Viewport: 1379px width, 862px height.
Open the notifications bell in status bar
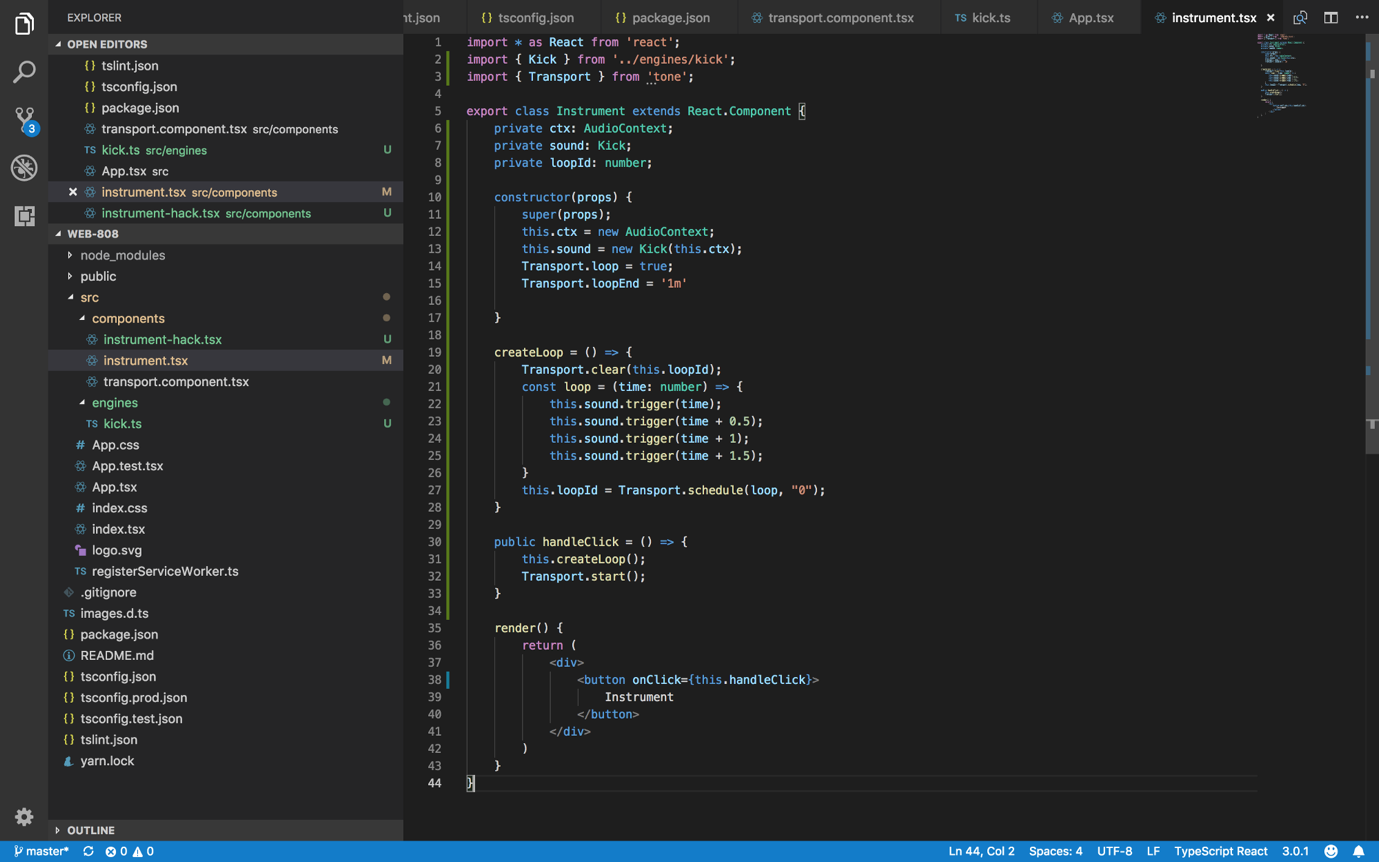tap(1358, 851)
